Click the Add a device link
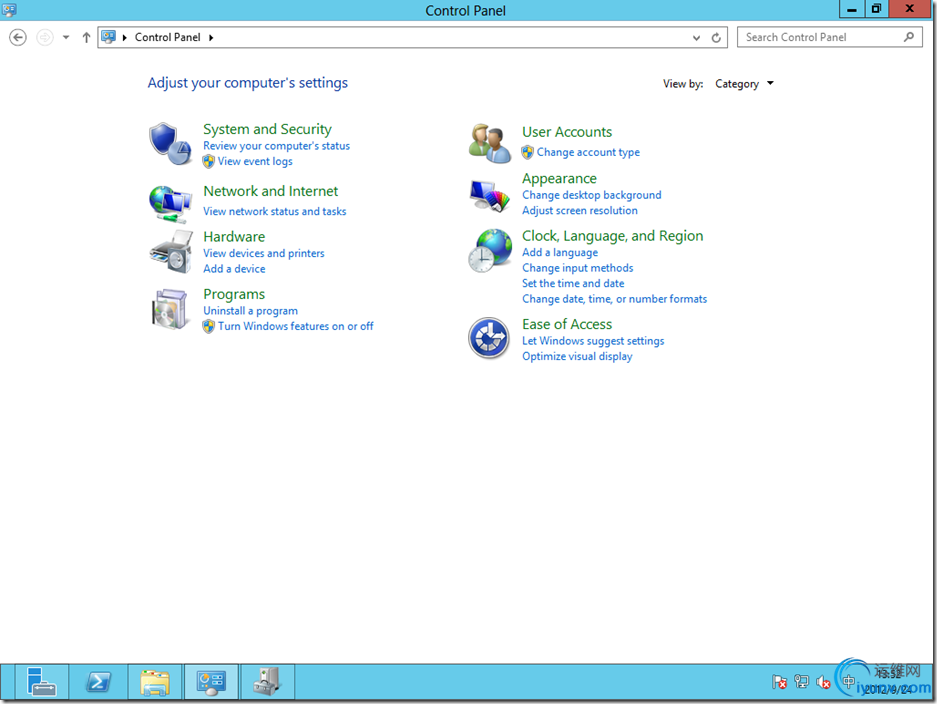 (x=234, y=269)
